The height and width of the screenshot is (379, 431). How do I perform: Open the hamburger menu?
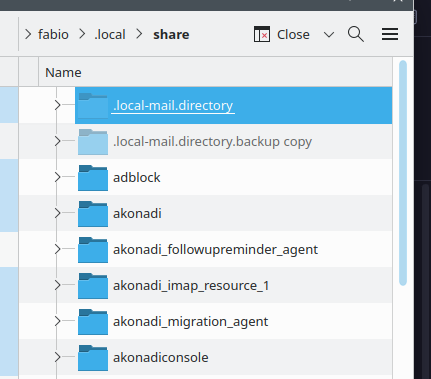390,34
